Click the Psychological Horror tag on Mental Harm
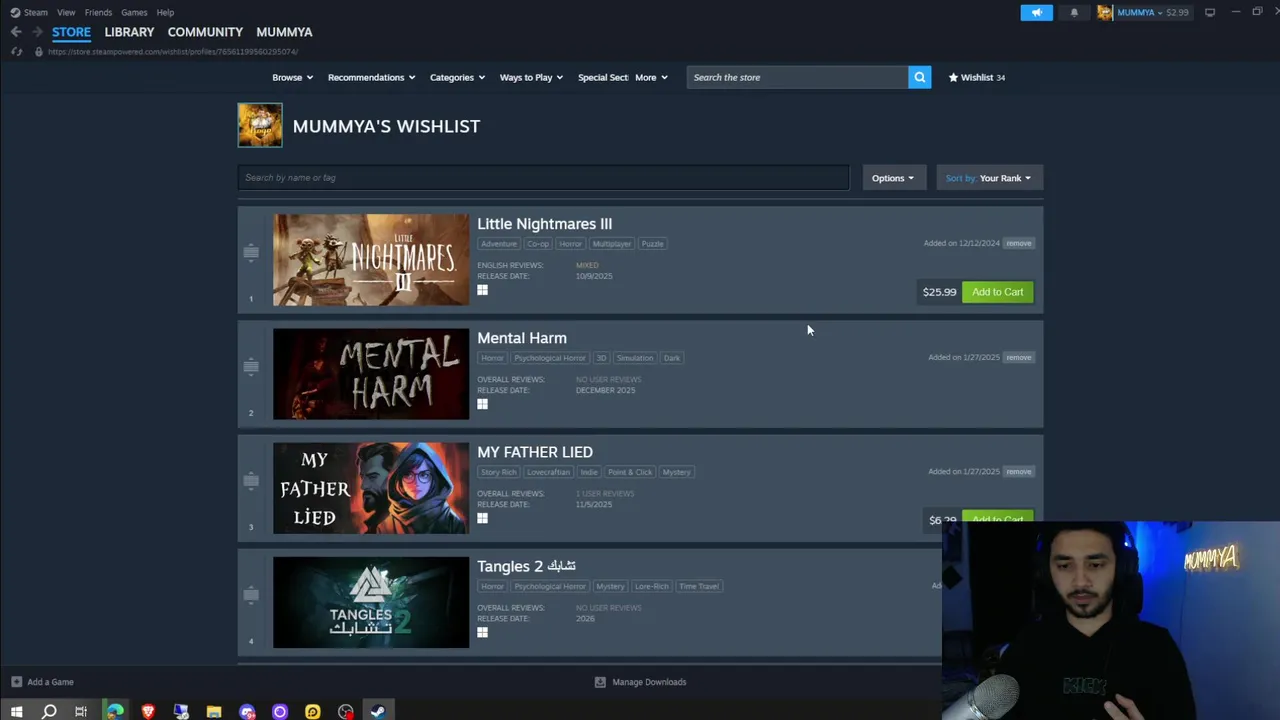 coord(550,358)
